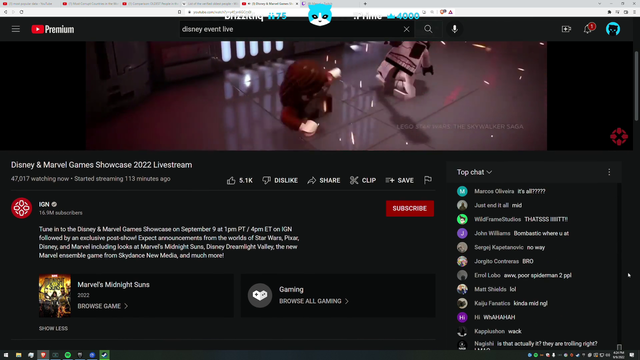The image size is (640, 360).
Task: Open the account avatar menu
Action: point(613,29)
